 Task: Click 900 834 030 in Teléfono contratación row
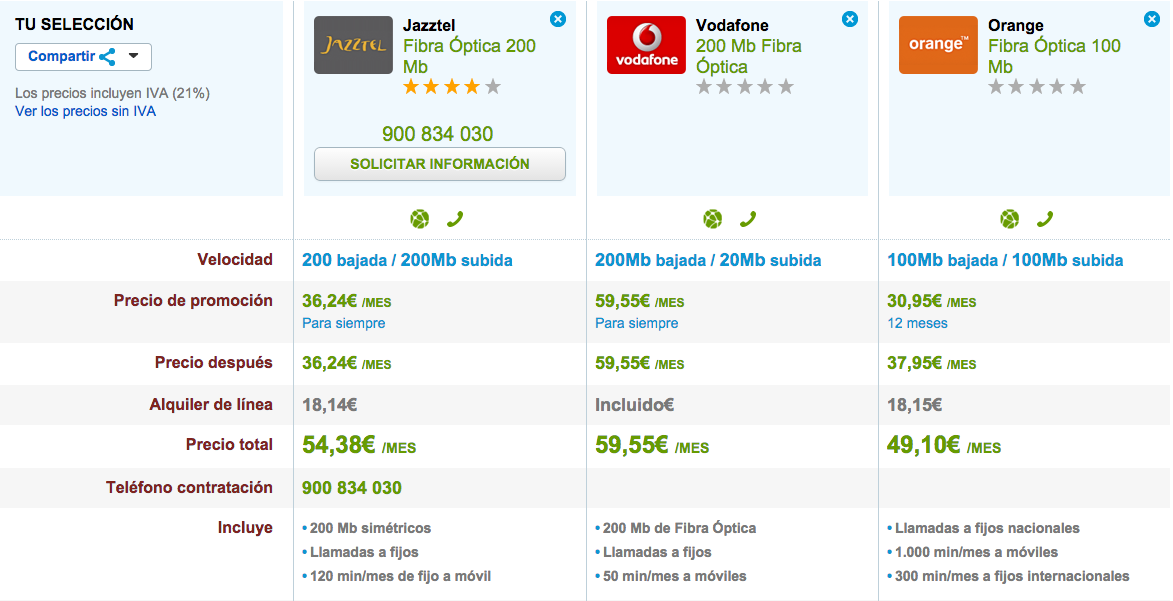[352, 488]
